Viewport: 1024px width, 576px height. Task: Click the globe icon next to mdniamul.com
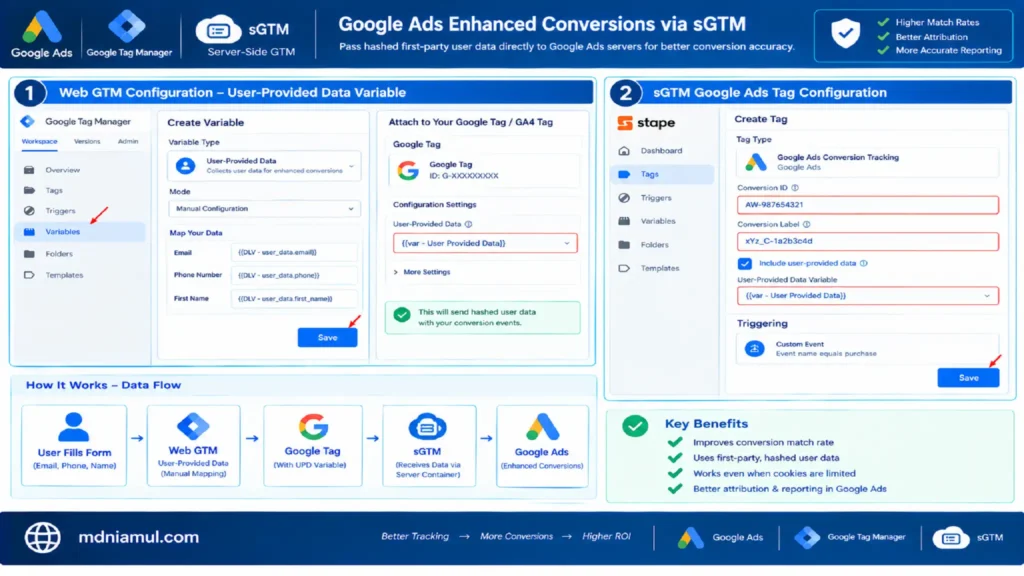(x=42, y=537)
